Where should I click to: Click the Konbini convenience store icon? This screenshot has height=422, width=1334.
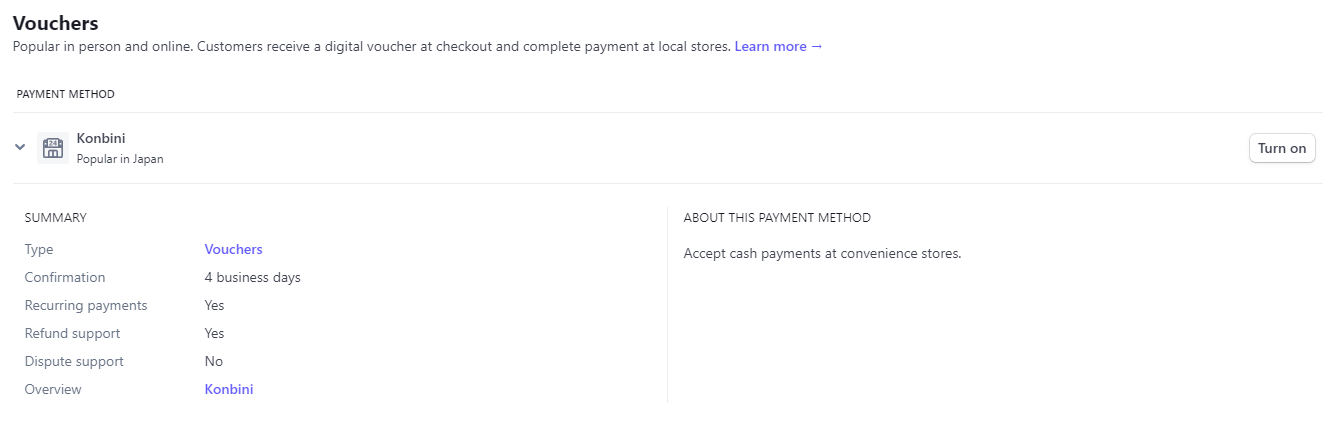click(52, 148)
